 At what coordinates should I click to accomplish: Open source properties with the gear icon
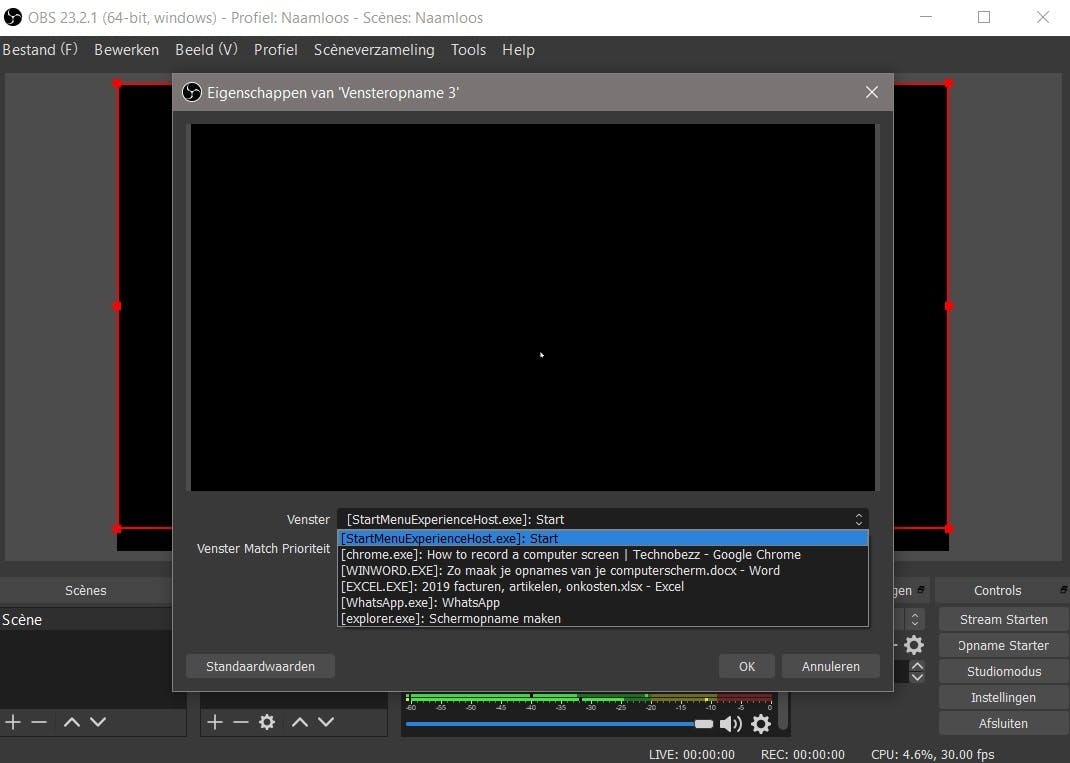[267, 722]
